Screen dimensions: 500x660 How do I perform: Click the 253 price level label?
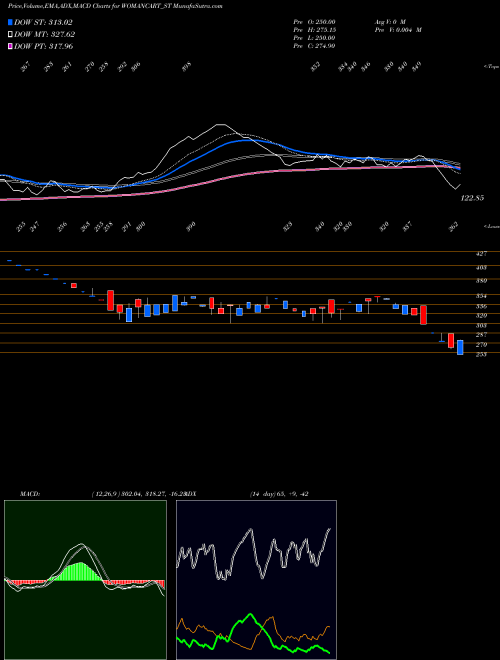pos(481,354)
